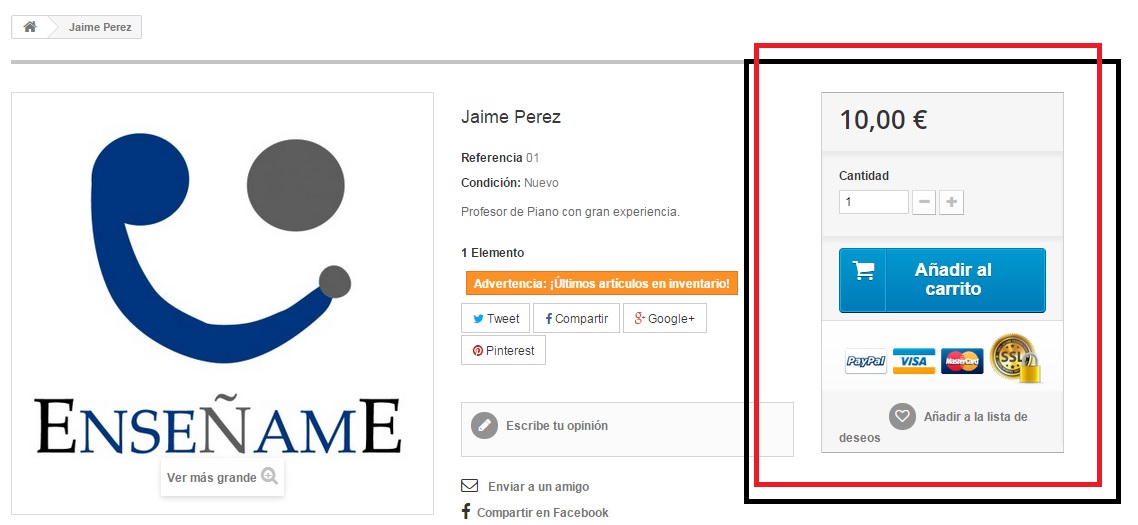Click the heart wishlist icon
Screen dimensions: 1138x525
pyautogui.click(x=902, y=416)
